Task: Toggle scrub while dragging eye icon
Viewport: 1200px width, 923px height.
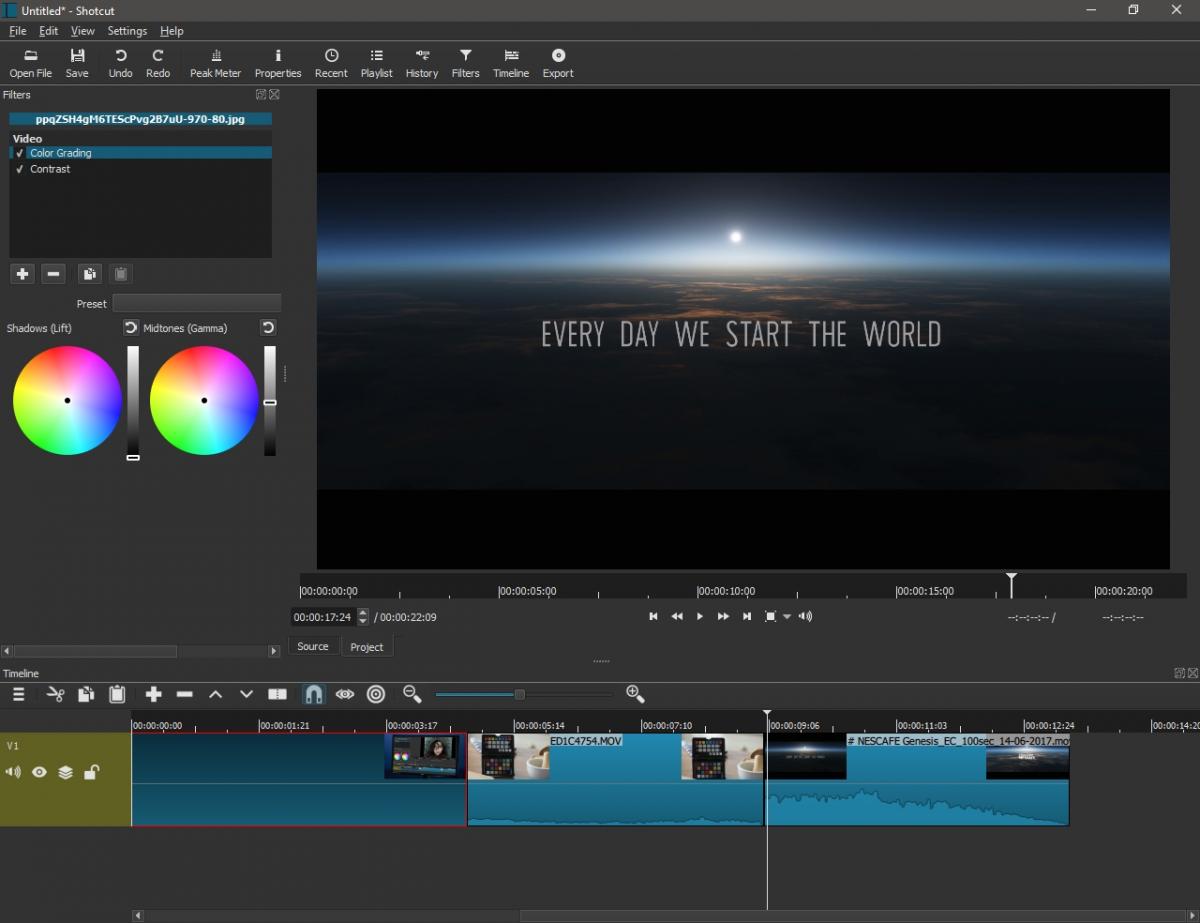Action: click(x=345, y=694)
